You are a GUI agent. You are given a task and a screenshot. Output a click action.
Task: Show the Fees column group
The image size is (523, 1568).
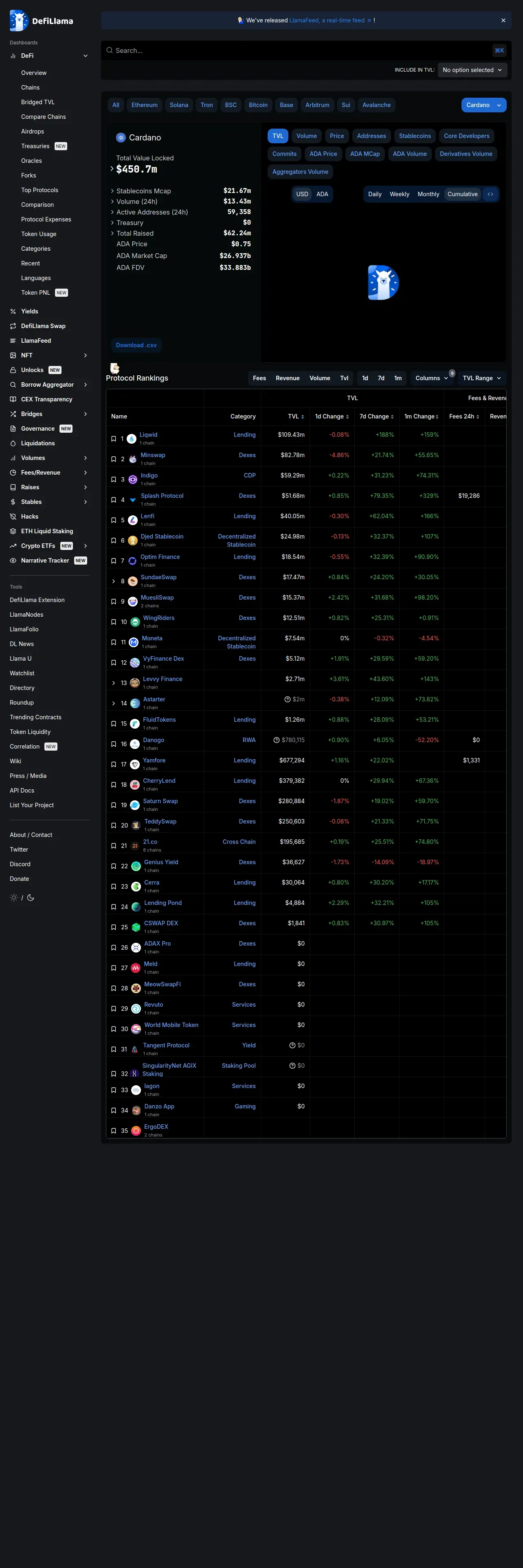click(x=259, y=378)
